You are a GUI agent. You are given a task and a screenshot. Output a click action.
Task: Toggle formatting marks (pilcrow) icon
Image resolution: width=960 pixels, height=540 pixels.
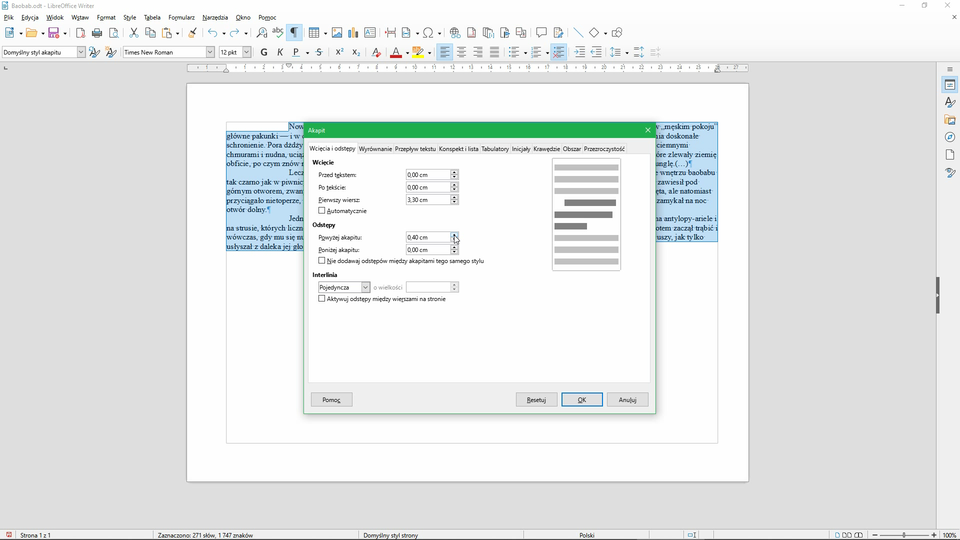tap(294, 33)
